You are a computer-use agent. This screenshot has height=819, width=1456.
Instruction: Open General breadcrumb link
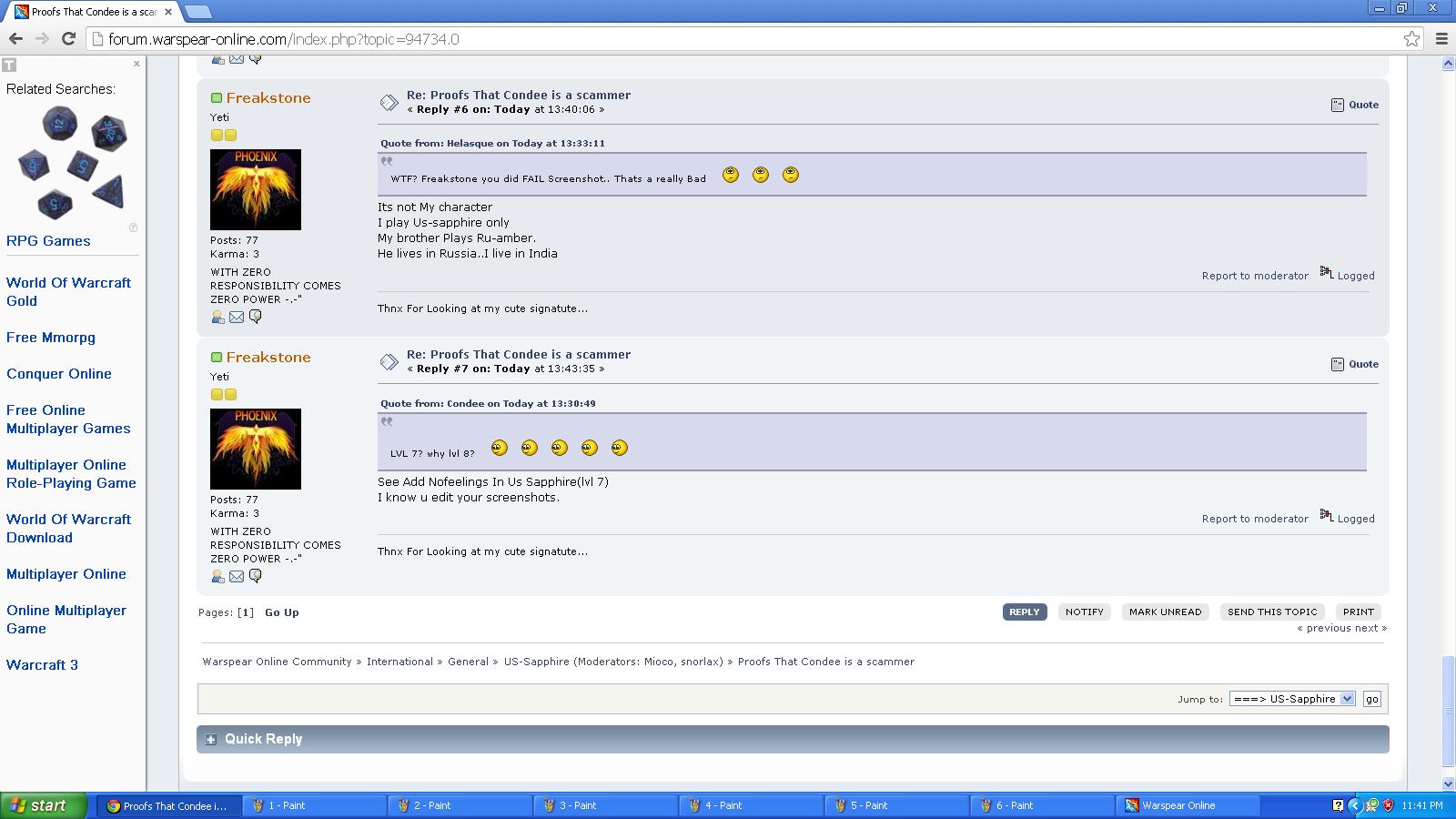pyautogui.click(x=468, y=662)
